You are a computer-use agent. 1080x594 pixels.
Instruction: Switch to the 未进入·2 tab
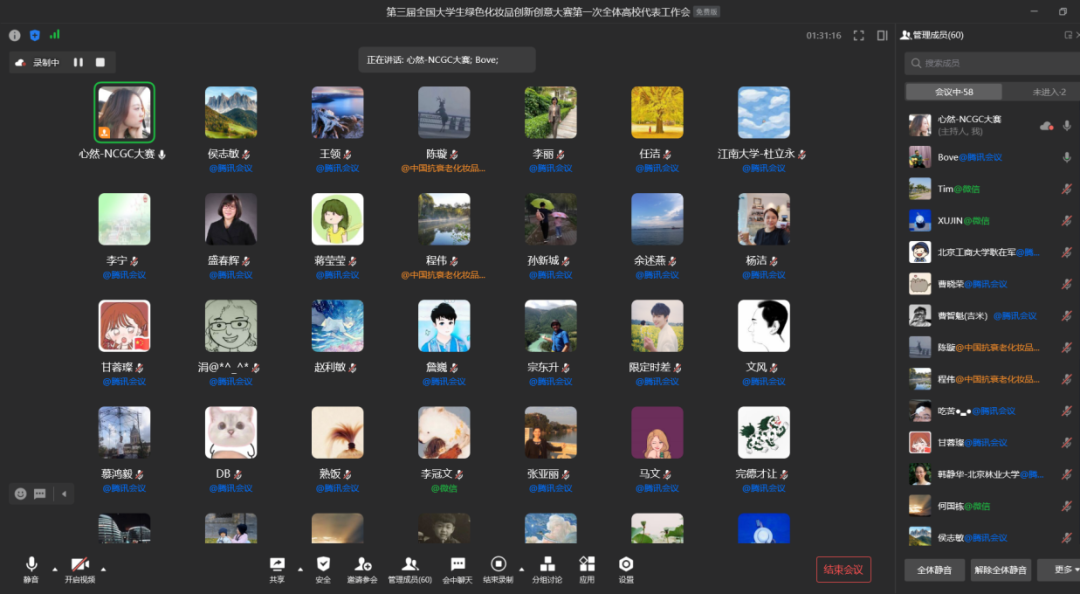pos(1048,92)
